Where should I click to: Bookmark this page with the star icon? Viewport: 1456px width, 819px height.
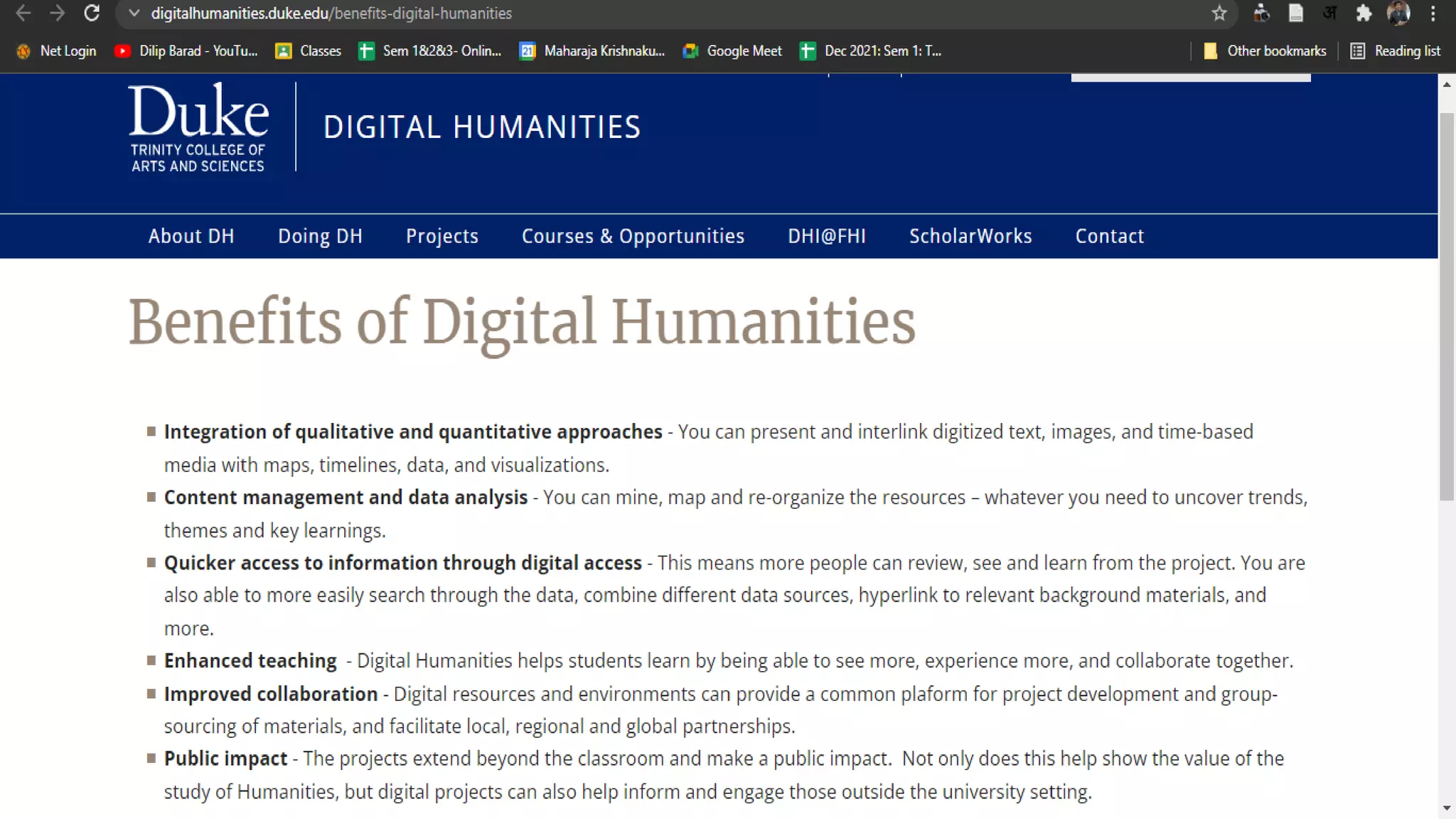pos(1219,14)
